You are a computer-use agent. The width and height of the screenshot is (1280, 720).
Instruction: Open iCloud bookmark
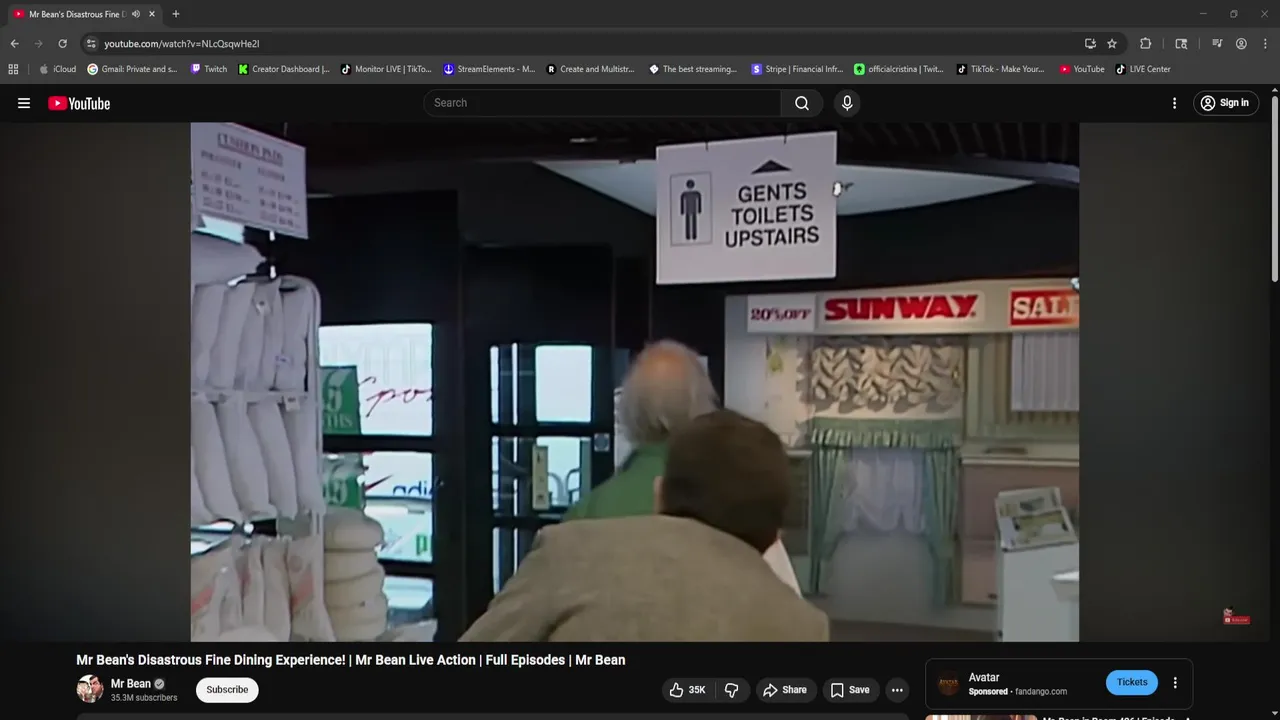point(57,69)
